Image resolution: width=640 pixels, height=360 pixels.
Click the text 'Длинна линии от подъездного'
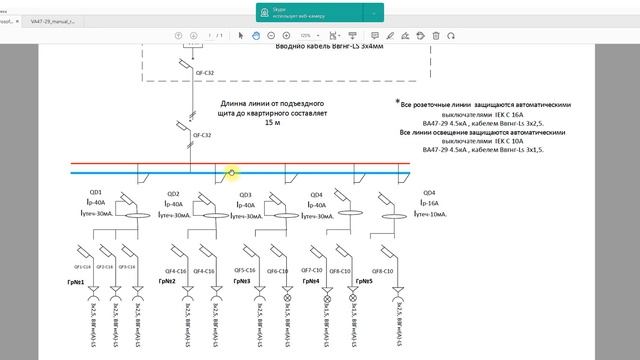click(272, 104)
